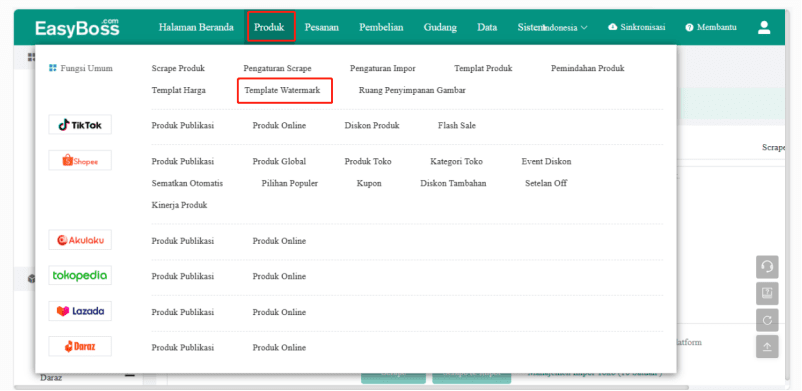Screen dimensions: 802x391
Task: Select the Daraz platform logo
Action: (80, 346)
